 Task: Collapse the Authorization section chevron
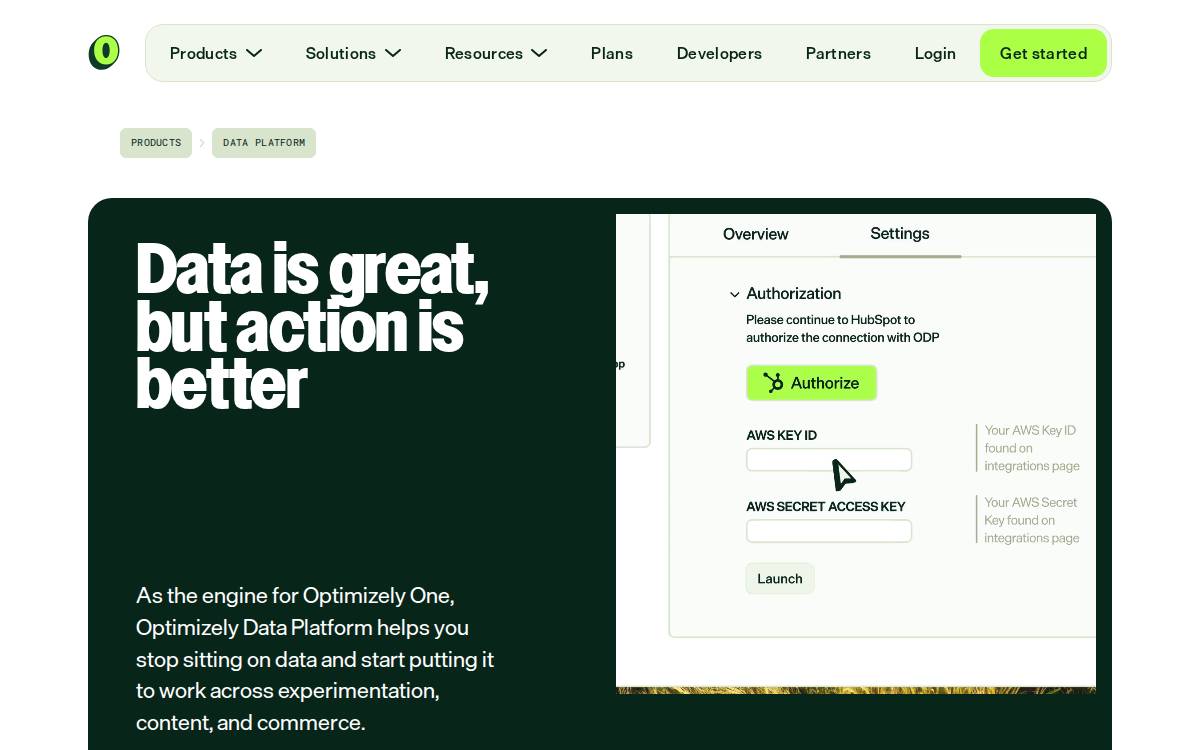pyautogui.click(x=735, y=294)
